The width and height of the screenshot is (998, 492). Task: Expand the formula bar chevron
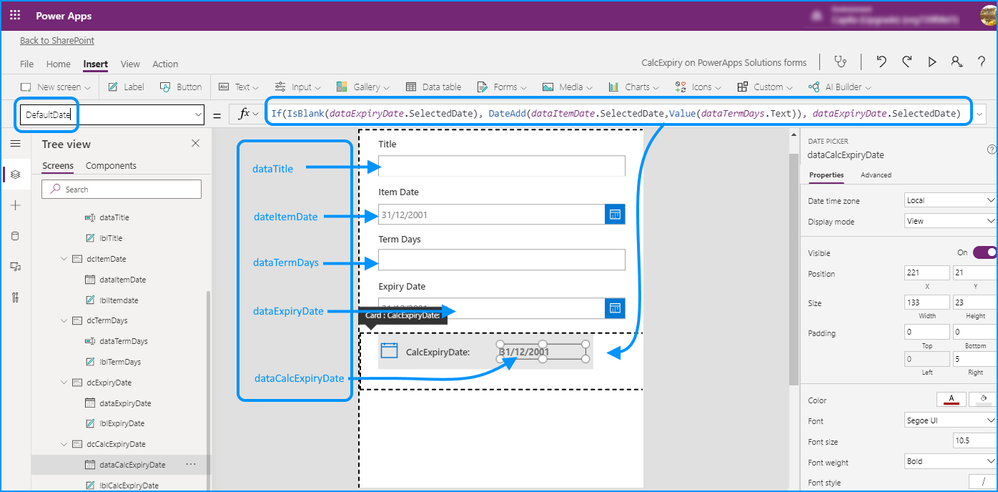pos(980,115)
